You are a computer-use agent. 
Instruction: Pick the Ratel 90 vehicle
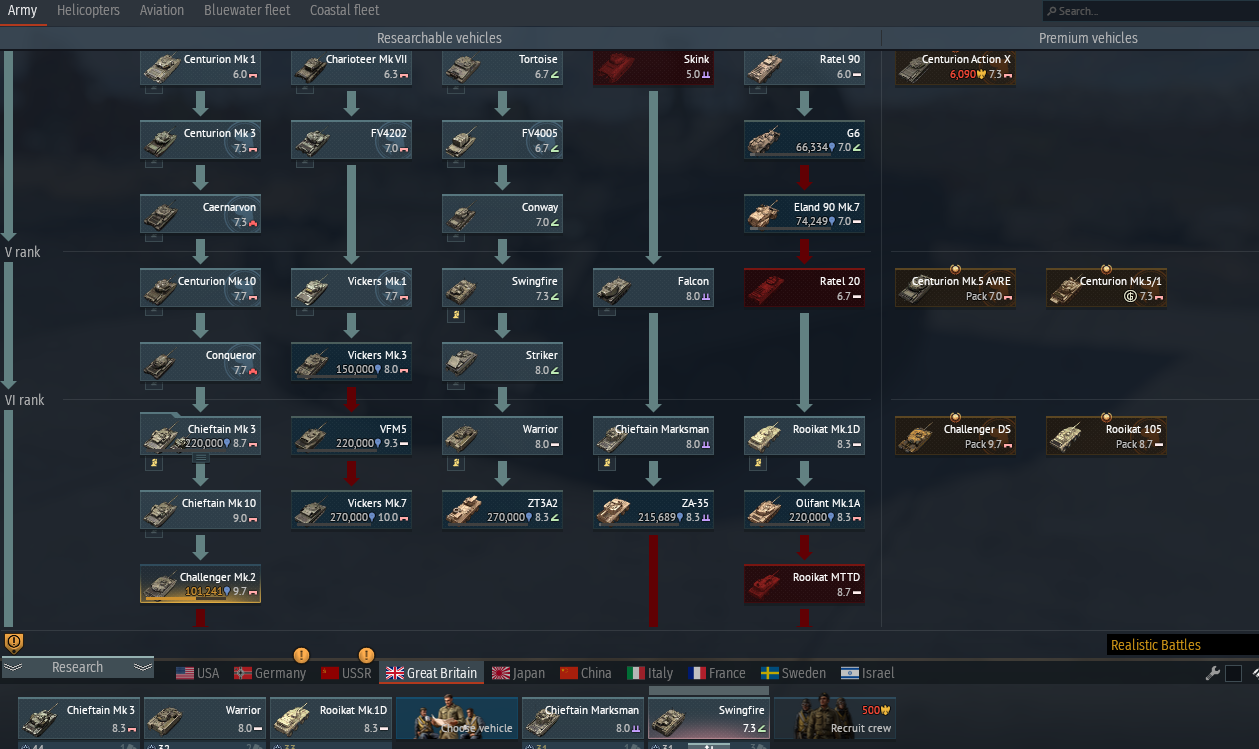[x=804, y=67]
